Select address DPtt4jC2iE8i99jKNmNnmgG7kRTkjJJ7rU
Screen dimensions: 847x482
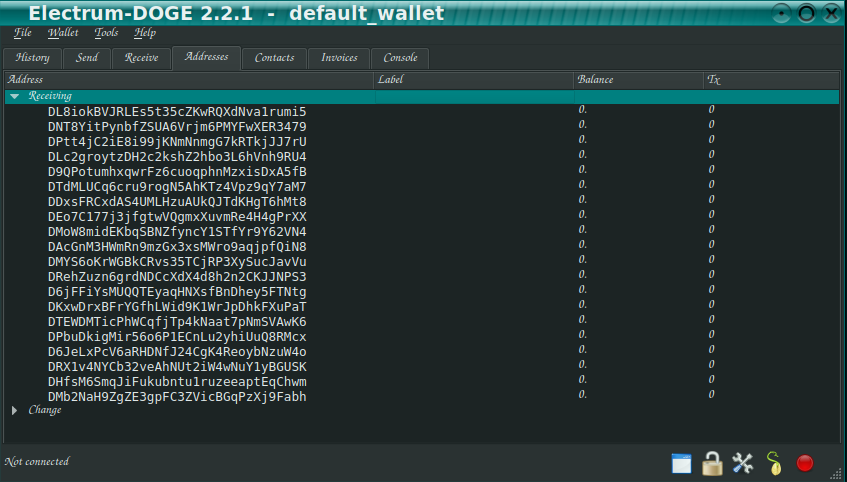[177, 142]
